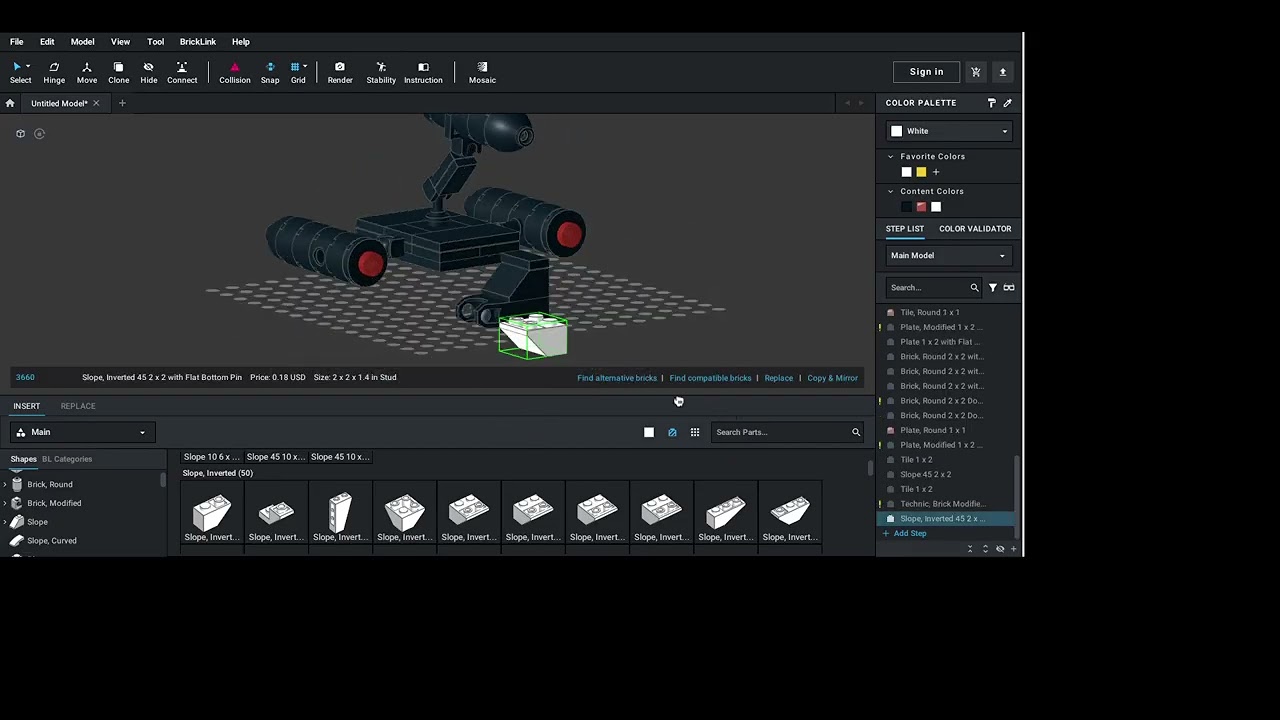The width and height of the screenshot is (1280, 720).
Task: Collapse all steps in step list footer
Action: (x=970, y=549)
